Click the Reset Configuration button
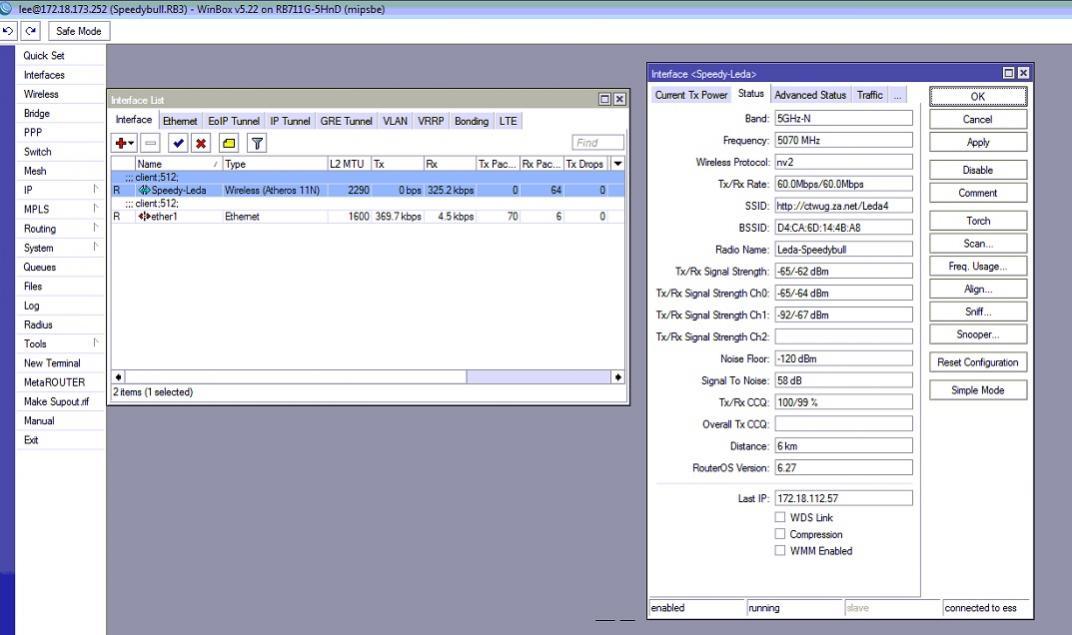Viewport: 1072px width, 635px height. pyautogui.click(x=977, y=362)
